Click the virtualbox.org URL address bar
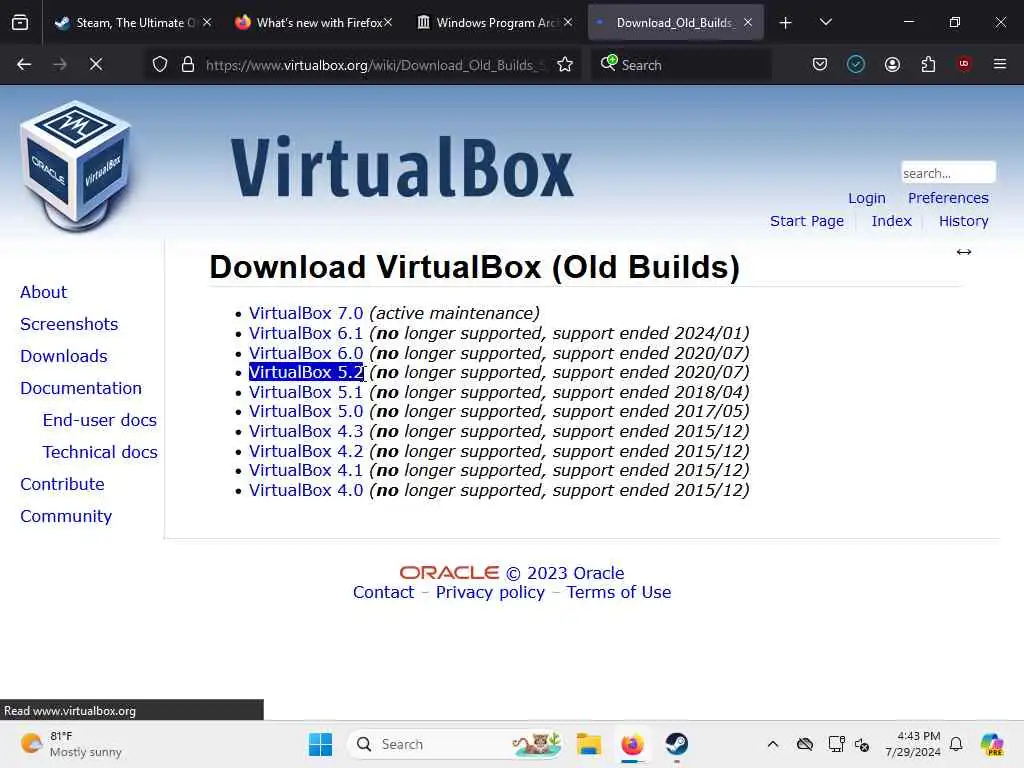 tap(376, 65)
